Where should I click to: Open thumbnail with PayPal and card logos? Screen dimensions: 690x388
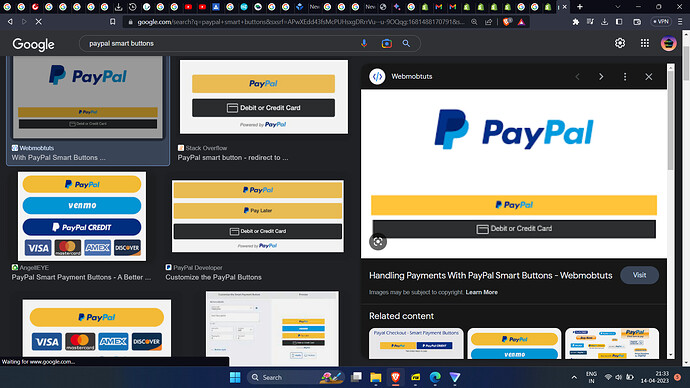pyautogui.click(x=97, y=328)
